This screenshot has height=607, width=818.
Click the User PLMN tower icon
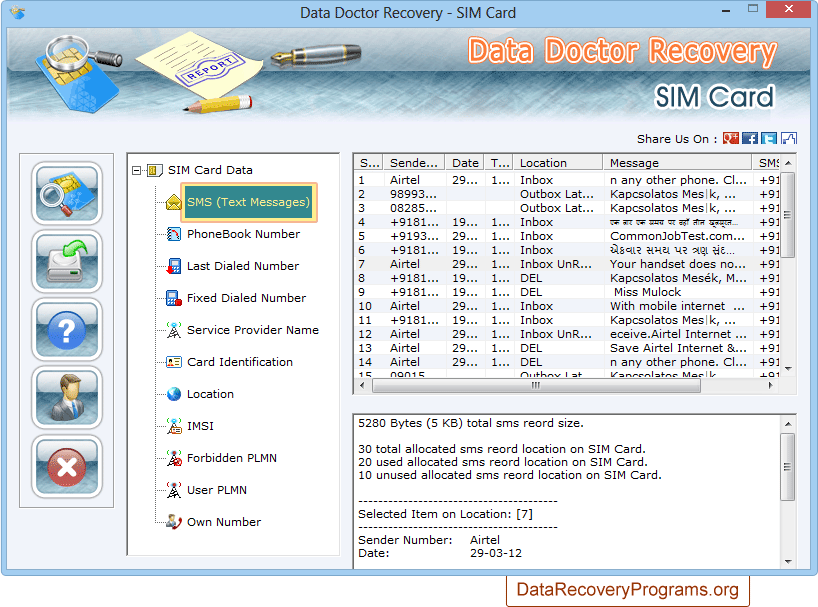pos(173,490)
